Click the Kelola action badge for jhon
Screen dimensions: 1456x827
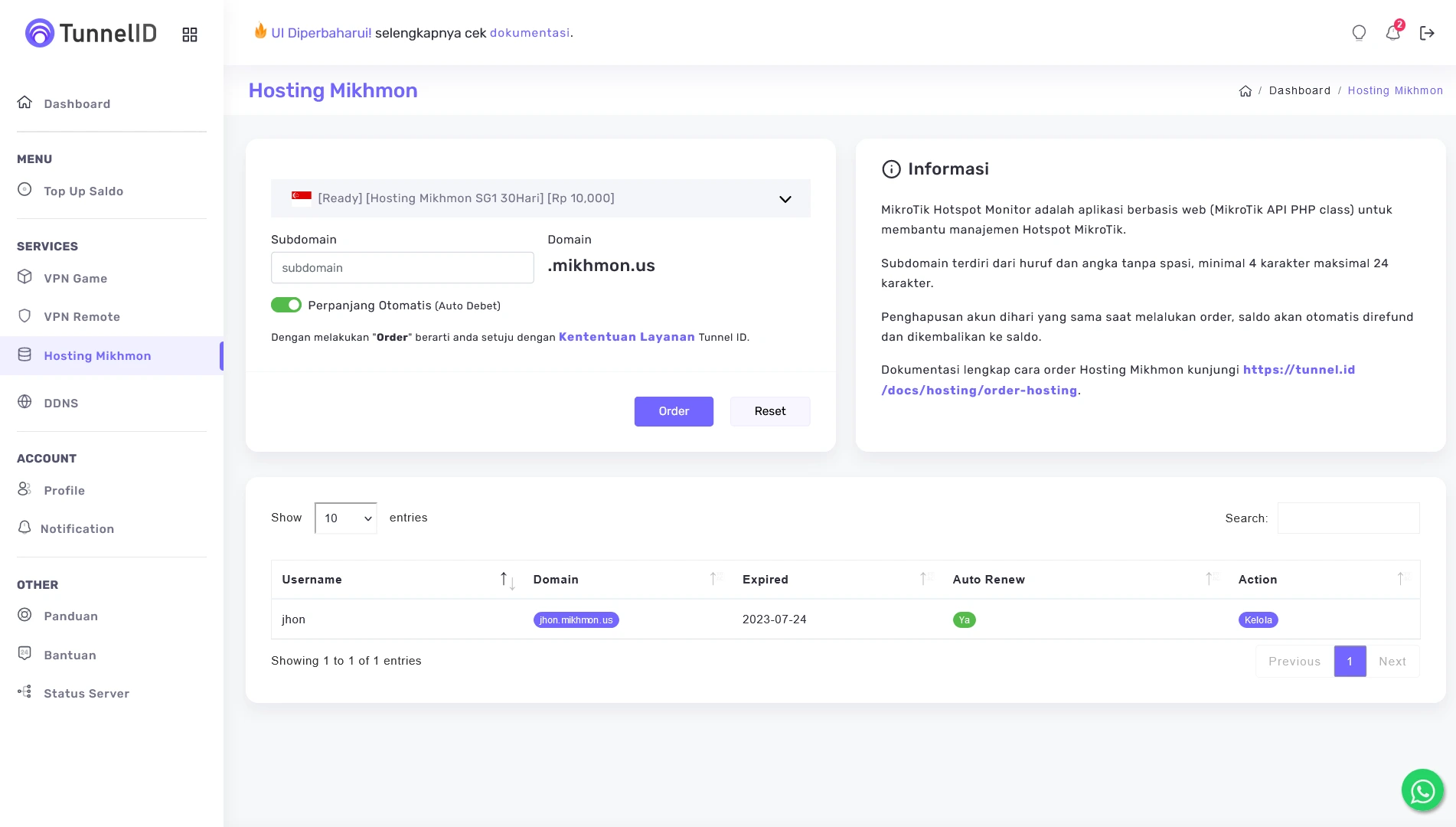point(1258,620)
